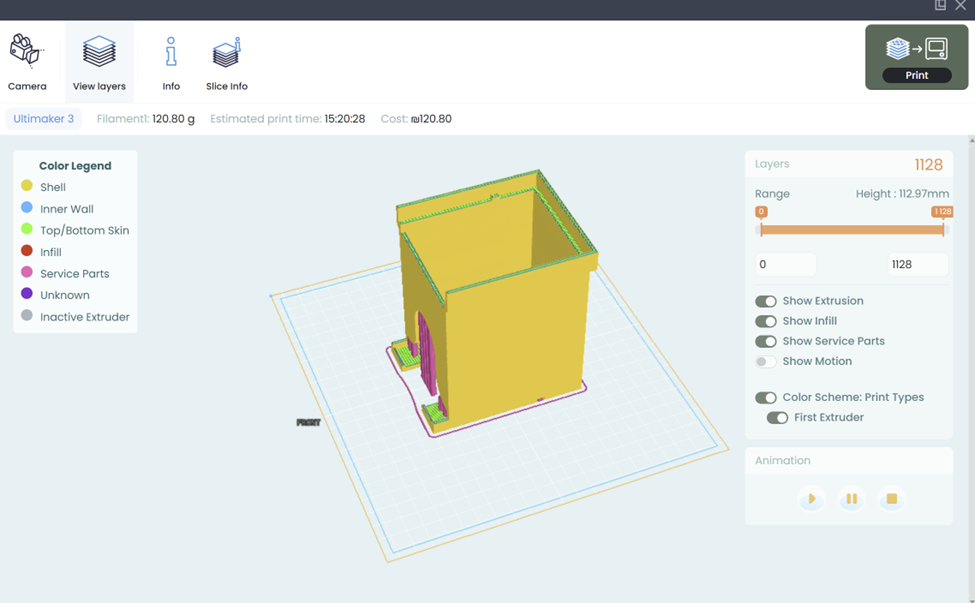The image size is (975, 603).
Task: Pause the layer animation
Action: [x=851, y=499]
